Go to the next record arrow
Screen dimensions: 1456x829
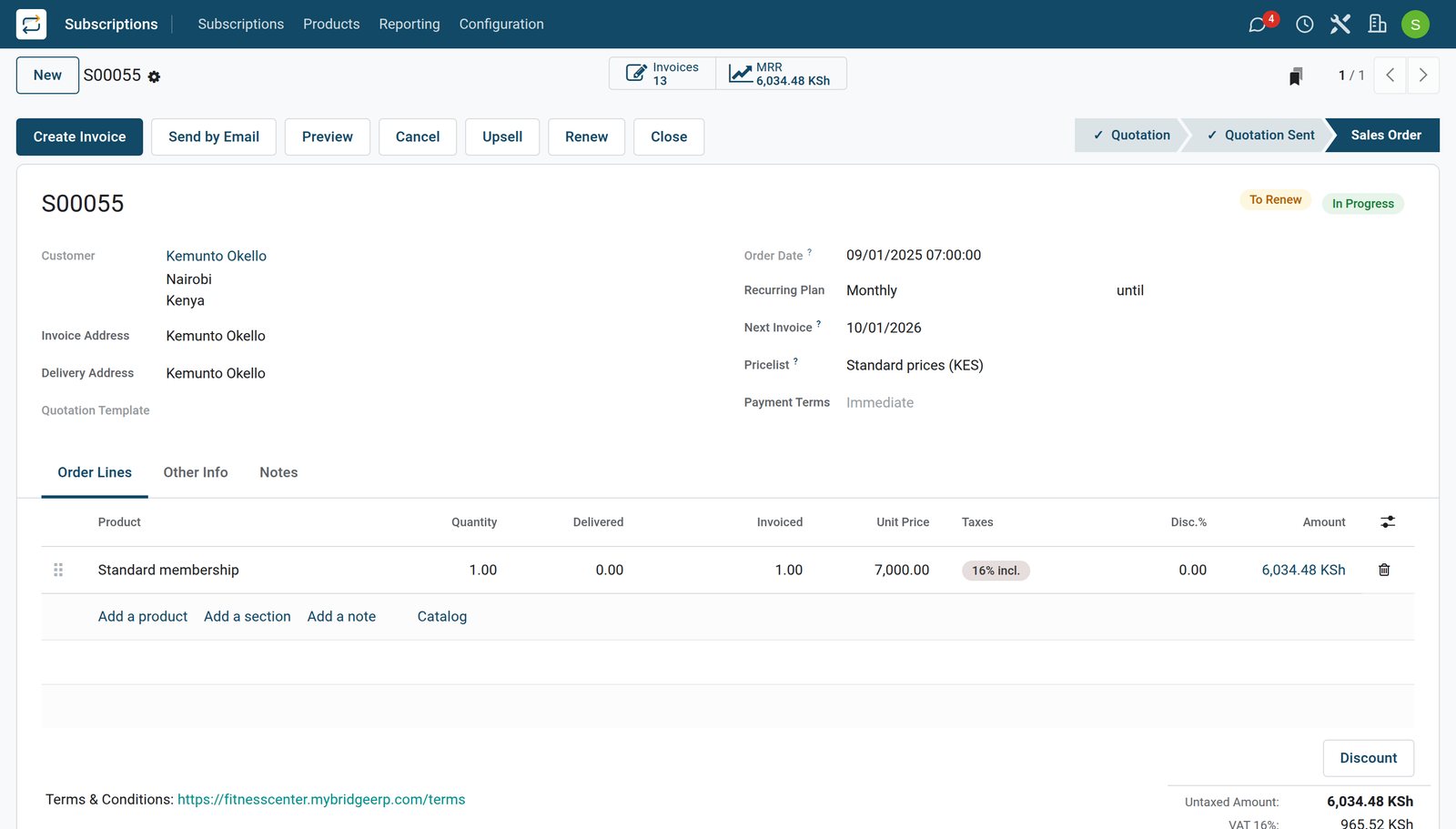click(1423, 76)
